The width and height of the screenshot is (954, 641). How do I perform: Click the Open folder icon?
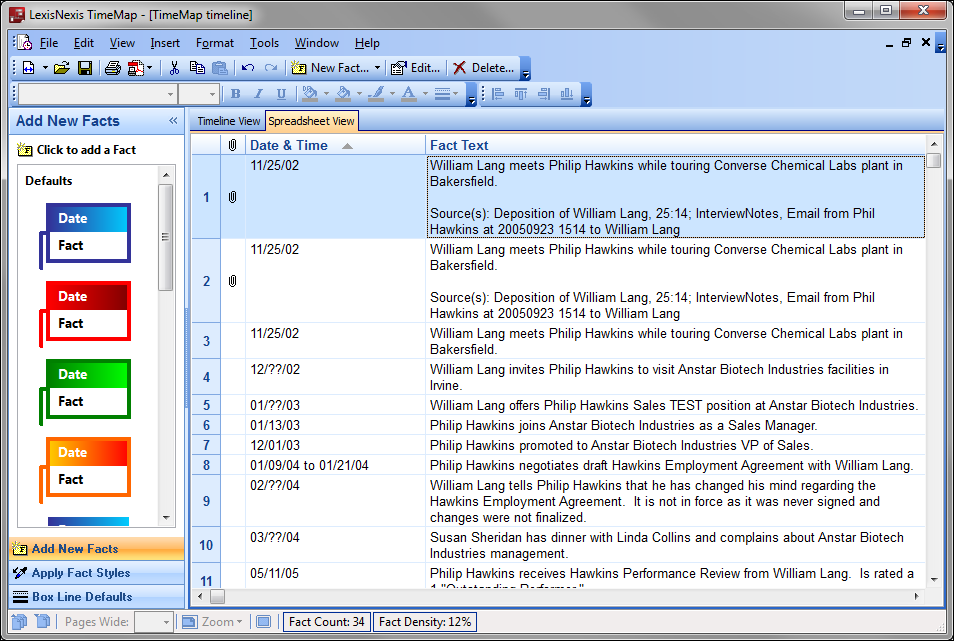click(x=61, y=68)
